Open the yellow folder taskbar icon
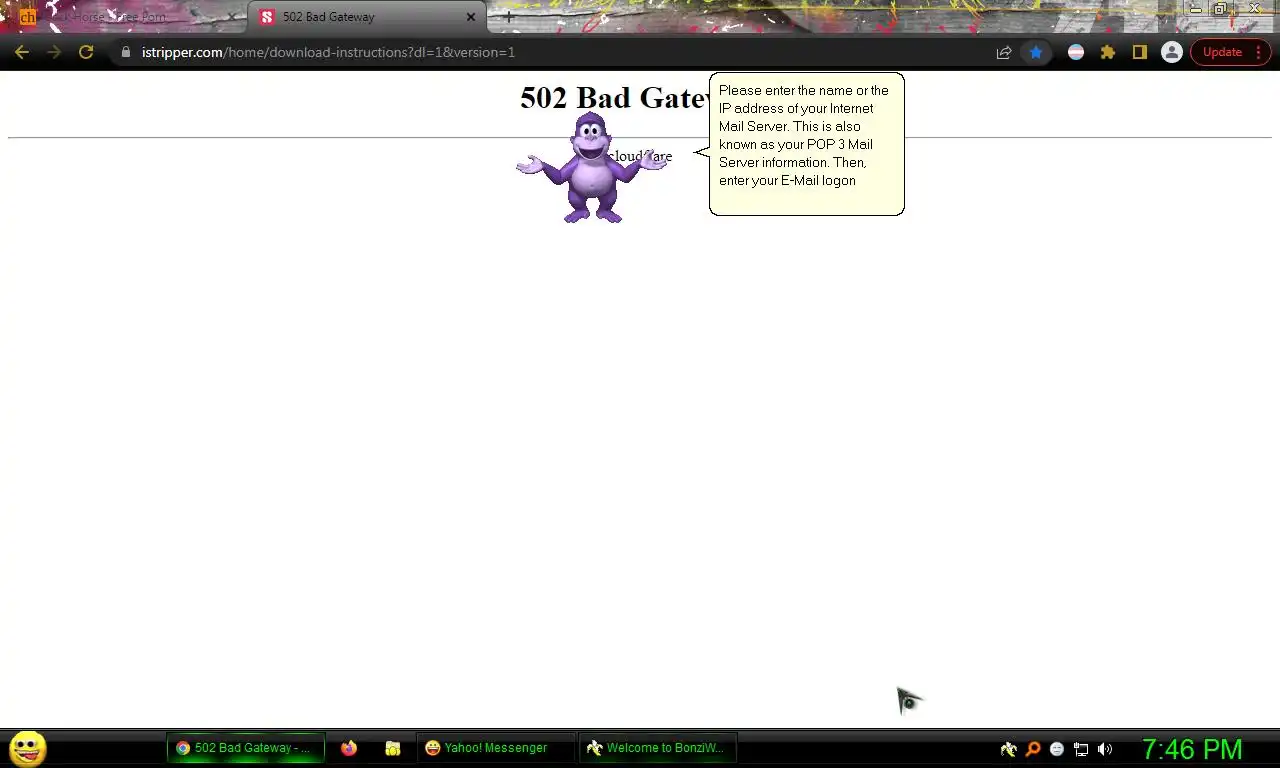Viewport: 1280px width, 768px height. tap(393, 748)
